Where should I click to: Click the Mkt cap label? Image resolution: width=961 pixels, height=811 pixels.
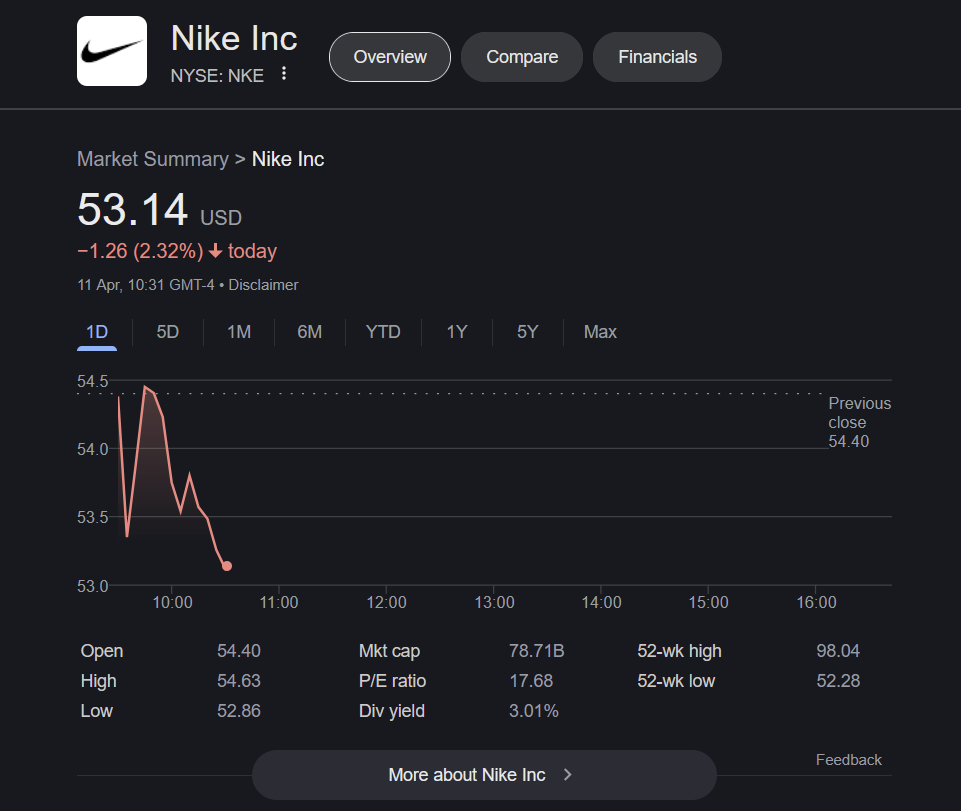tap(389, 651)
